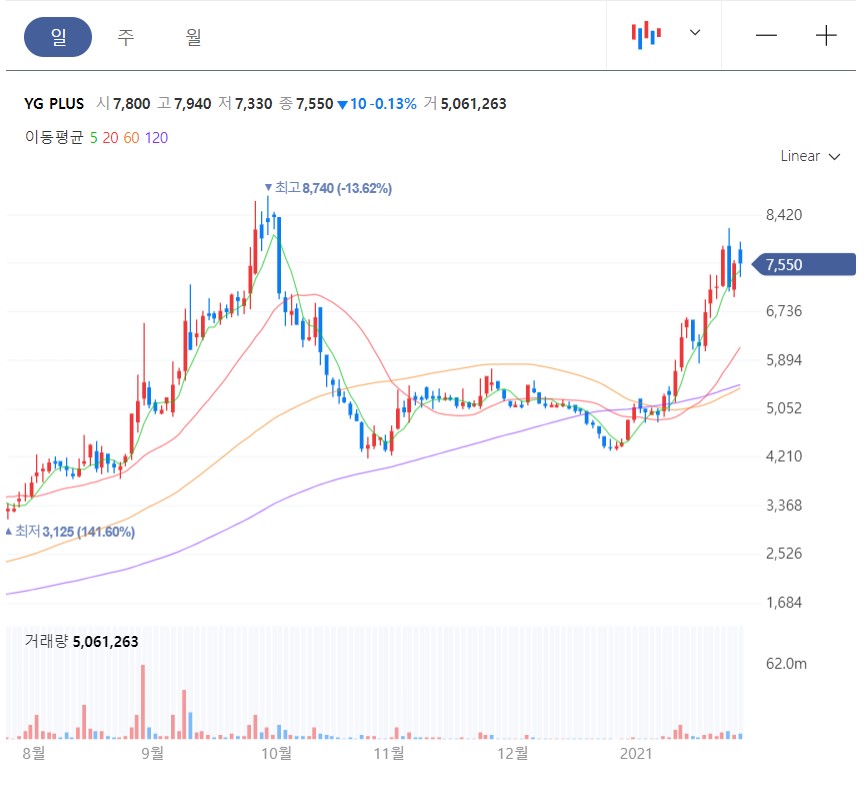Click the 62.0m volume axis label

786,663
